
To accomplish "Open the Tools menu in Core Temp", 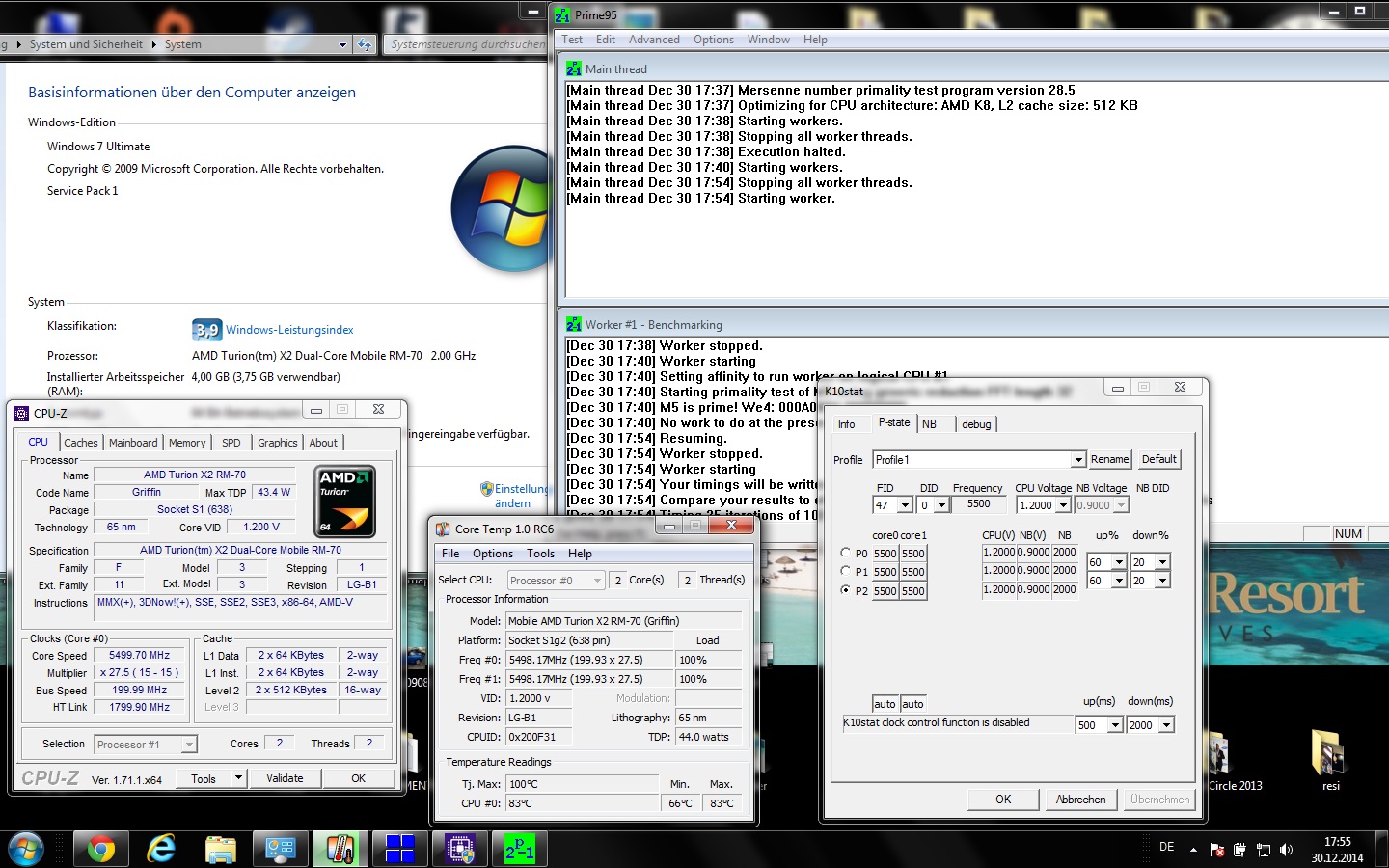I will [540, 554].
